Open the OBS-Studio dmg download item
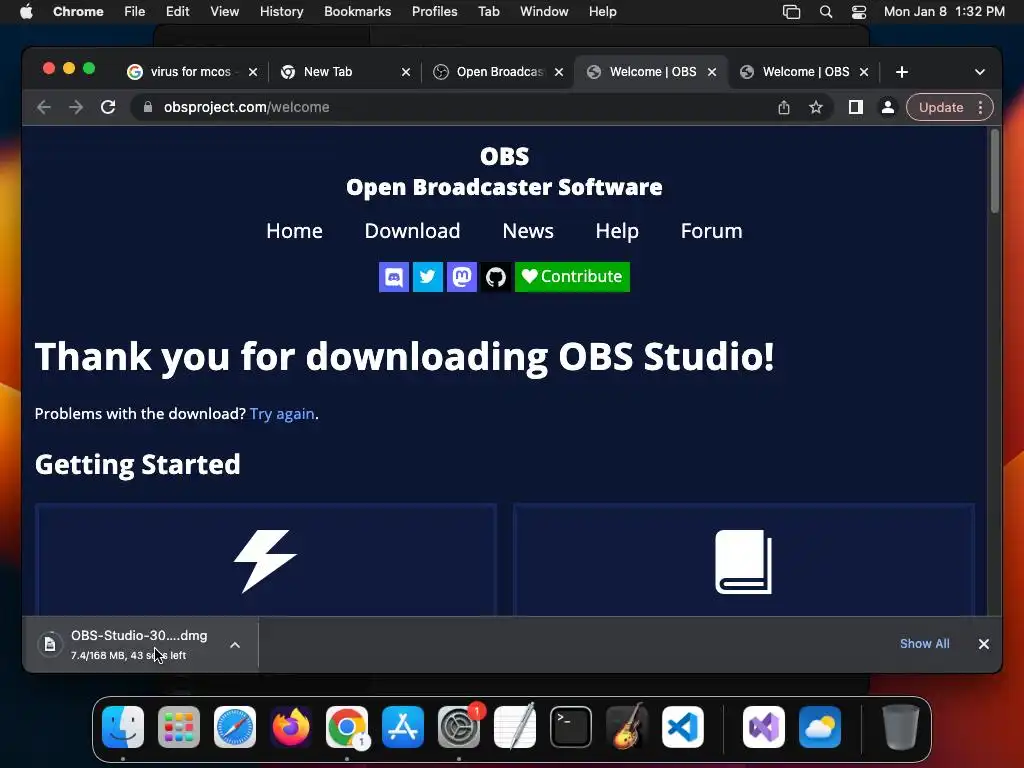1024x768 pixels. (129, 645)
